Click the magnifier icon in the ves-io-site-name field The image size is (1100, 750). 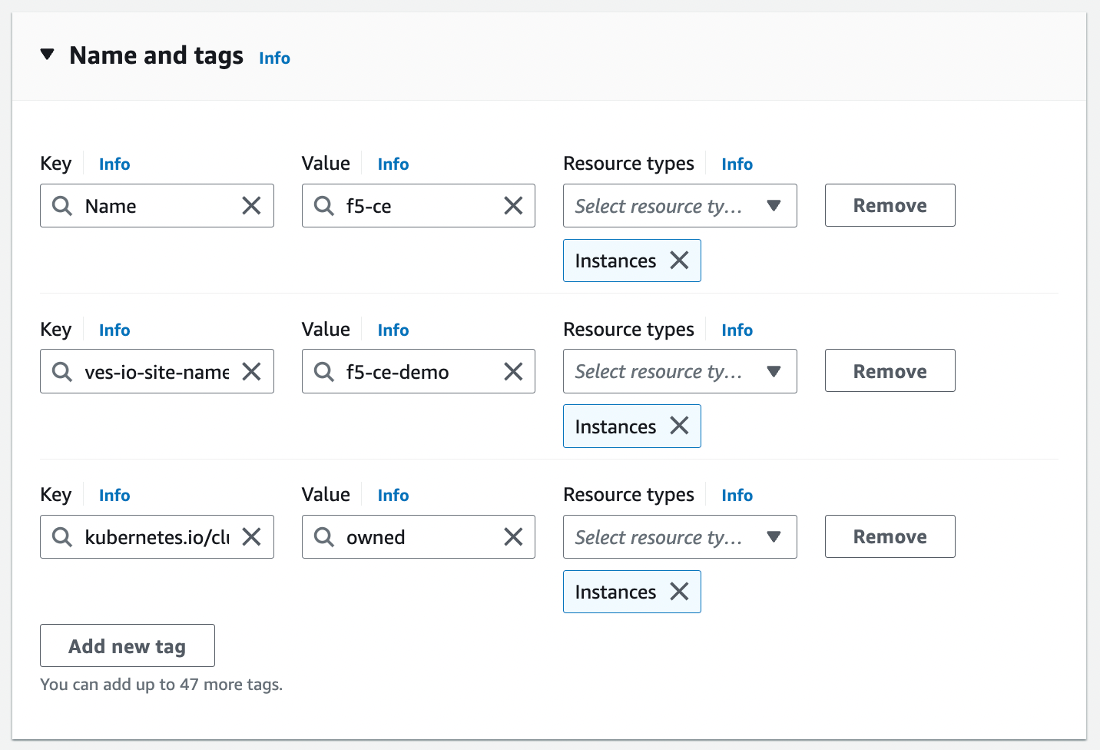pyautogui.click(x=63, y=371)
